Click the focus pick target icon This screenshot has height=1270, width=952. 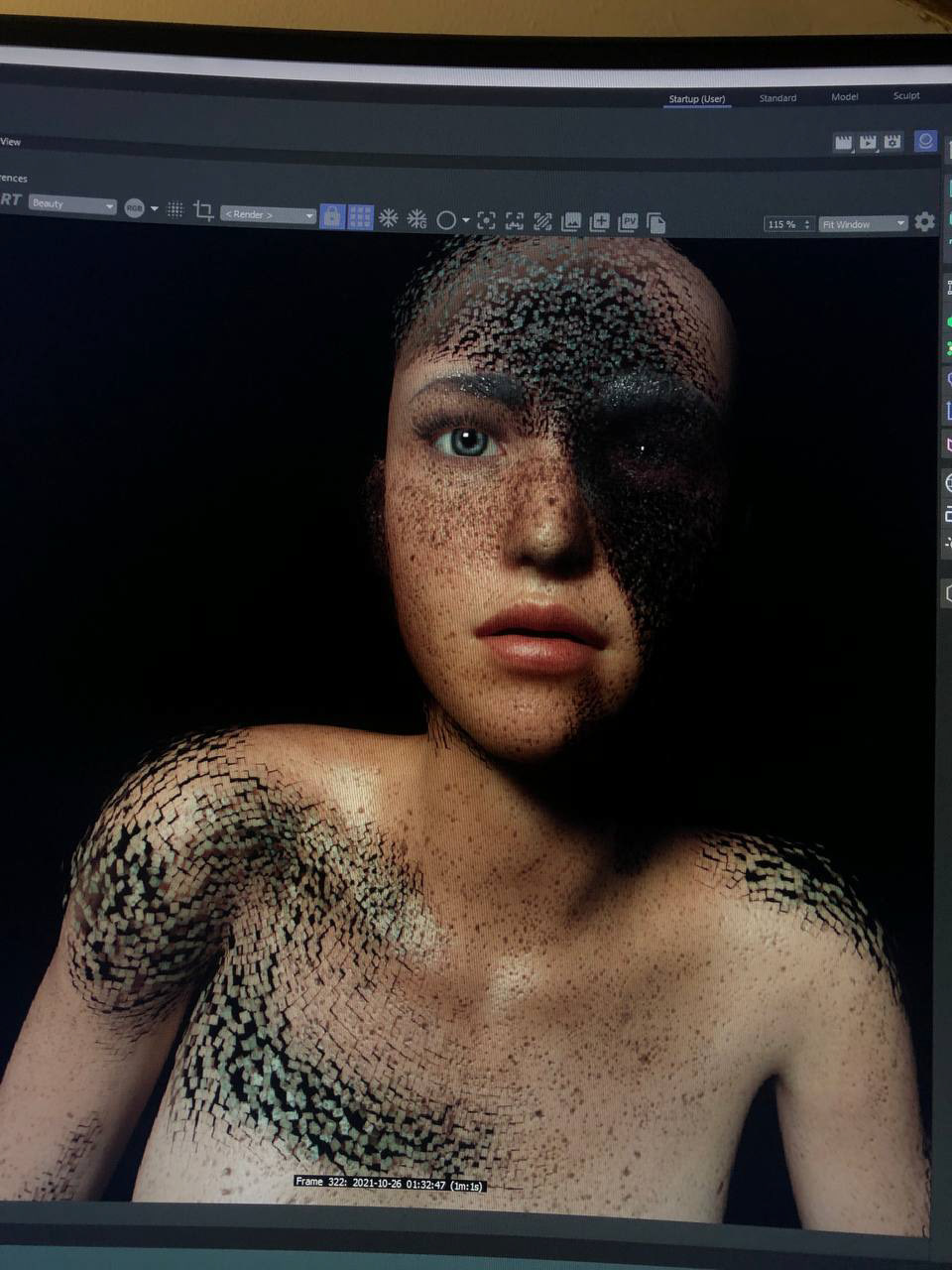pyautogui.click(x=486, y=221)
